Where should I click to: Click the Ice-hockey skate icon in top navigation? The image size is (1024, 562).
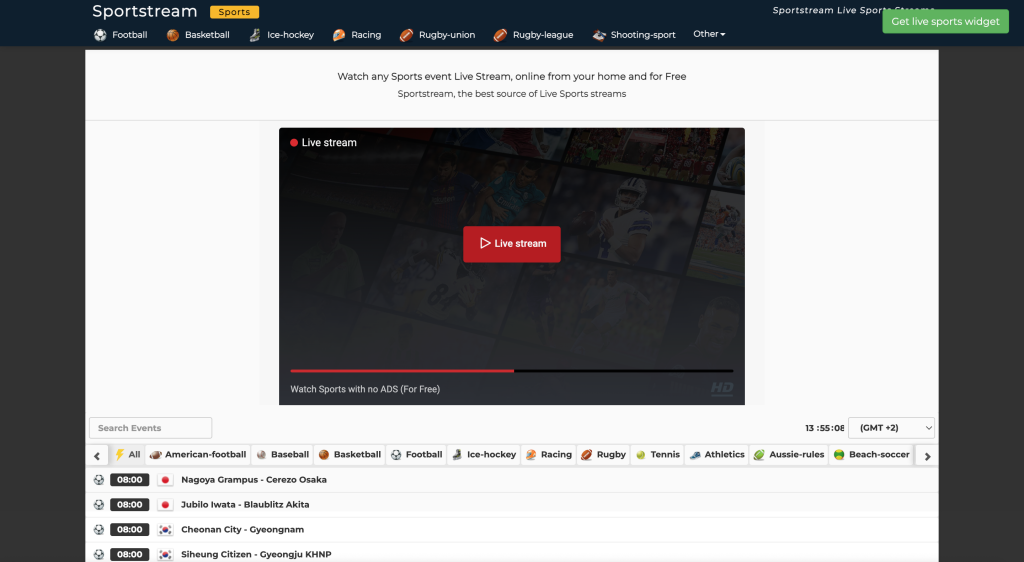255,35
